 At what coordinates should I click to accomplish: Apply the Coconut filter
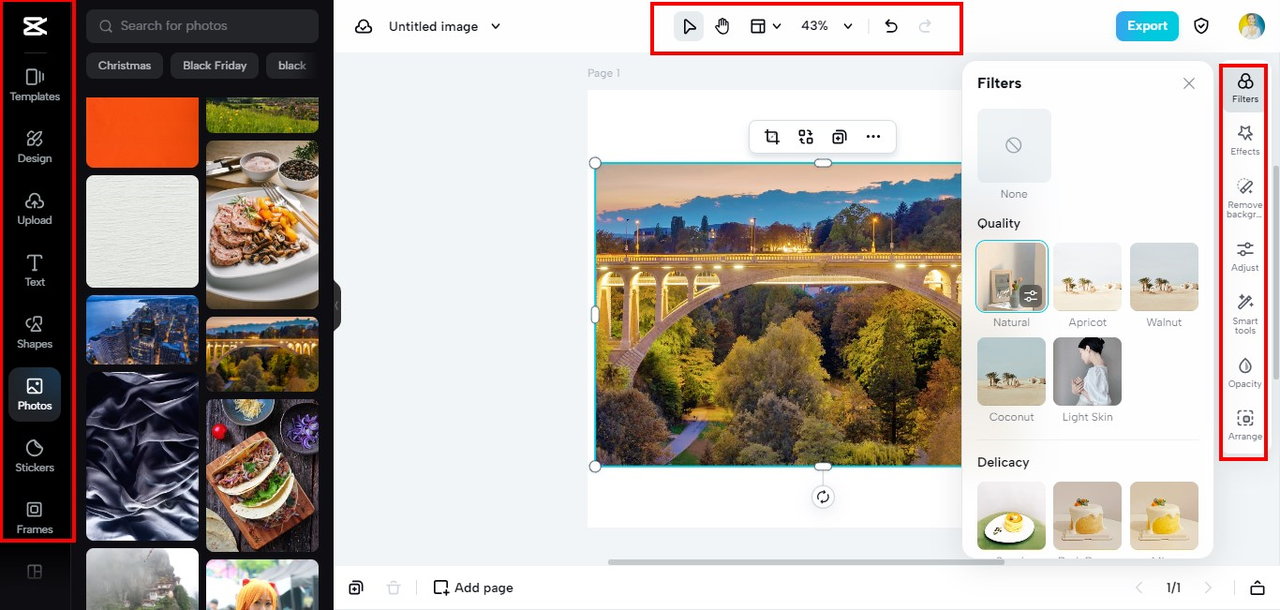coord(1011,371)
